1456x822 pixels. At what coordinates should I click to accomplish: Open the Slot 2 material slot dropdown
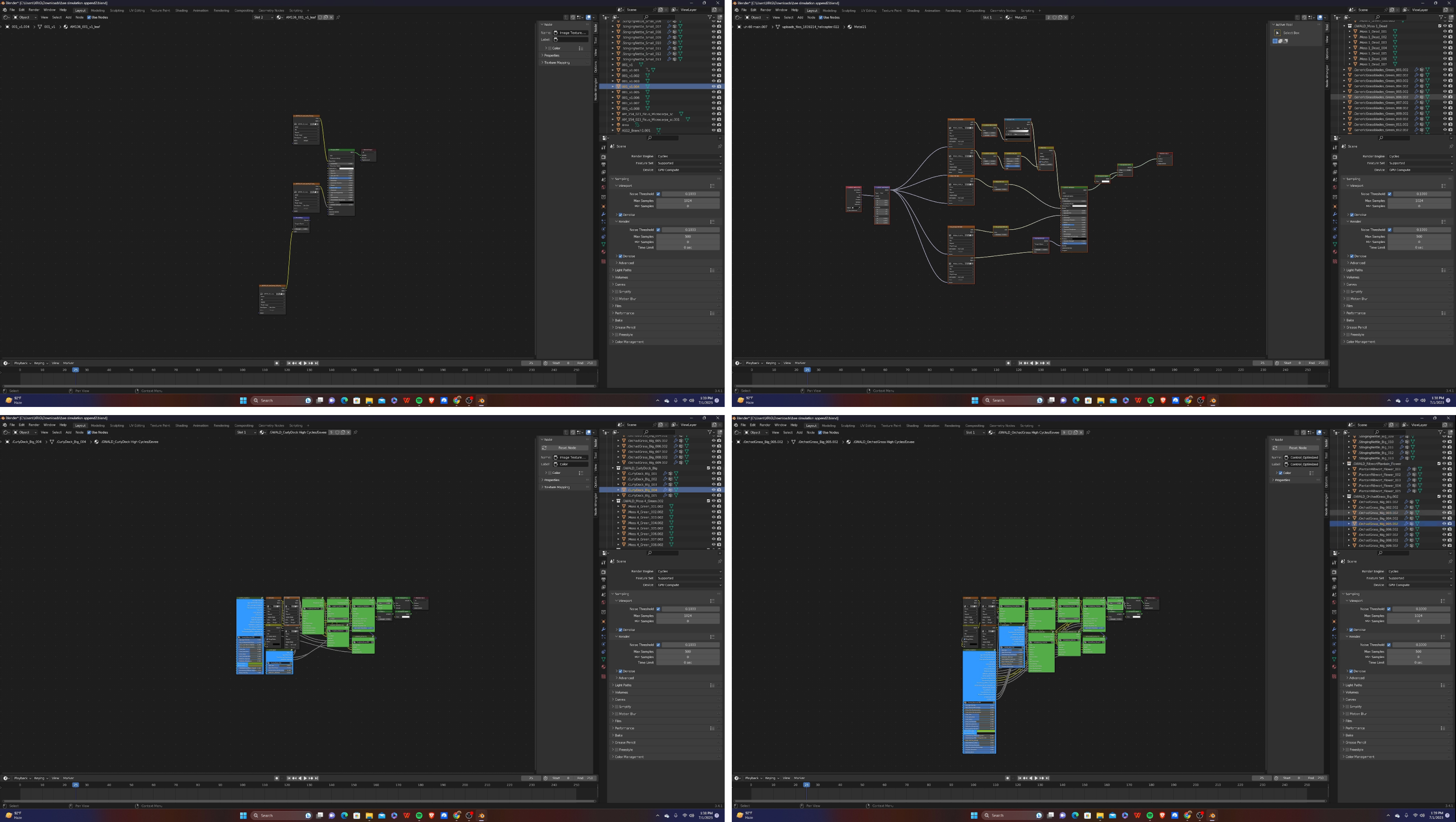pos(263,18)
